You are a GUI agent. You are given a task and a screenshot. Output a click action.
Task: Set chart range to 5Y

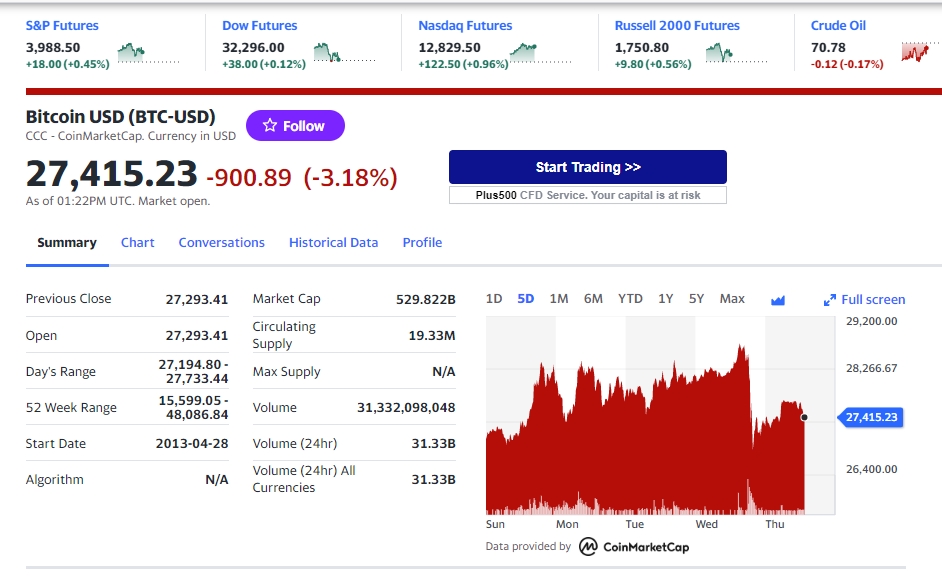pos(696,299)
